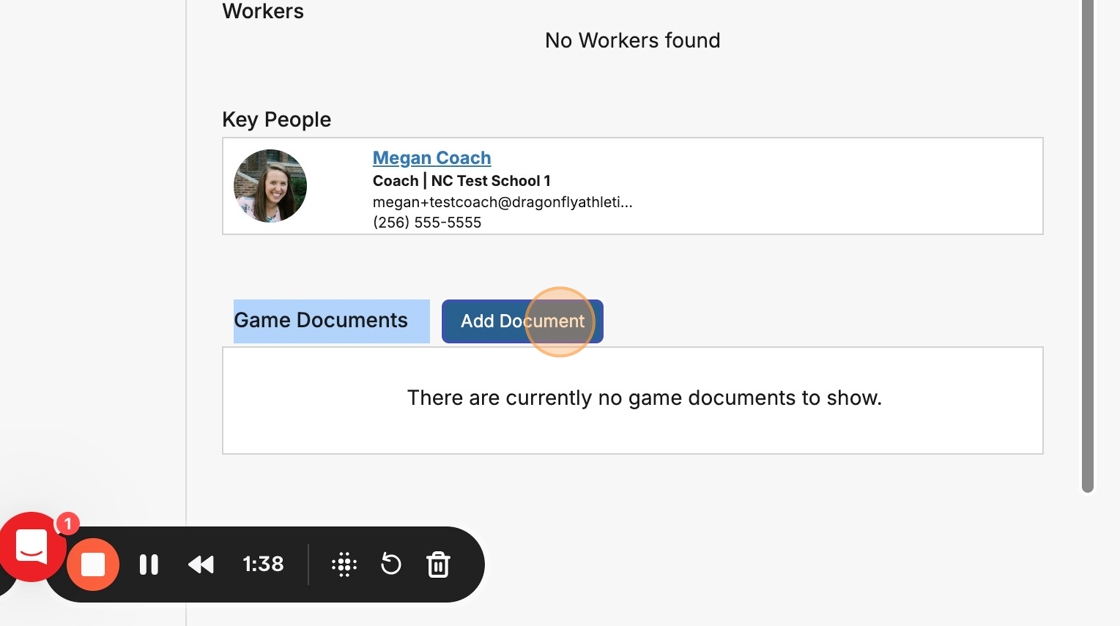
Task: Restart the recording with circular arrow icon
Action: 391,565
